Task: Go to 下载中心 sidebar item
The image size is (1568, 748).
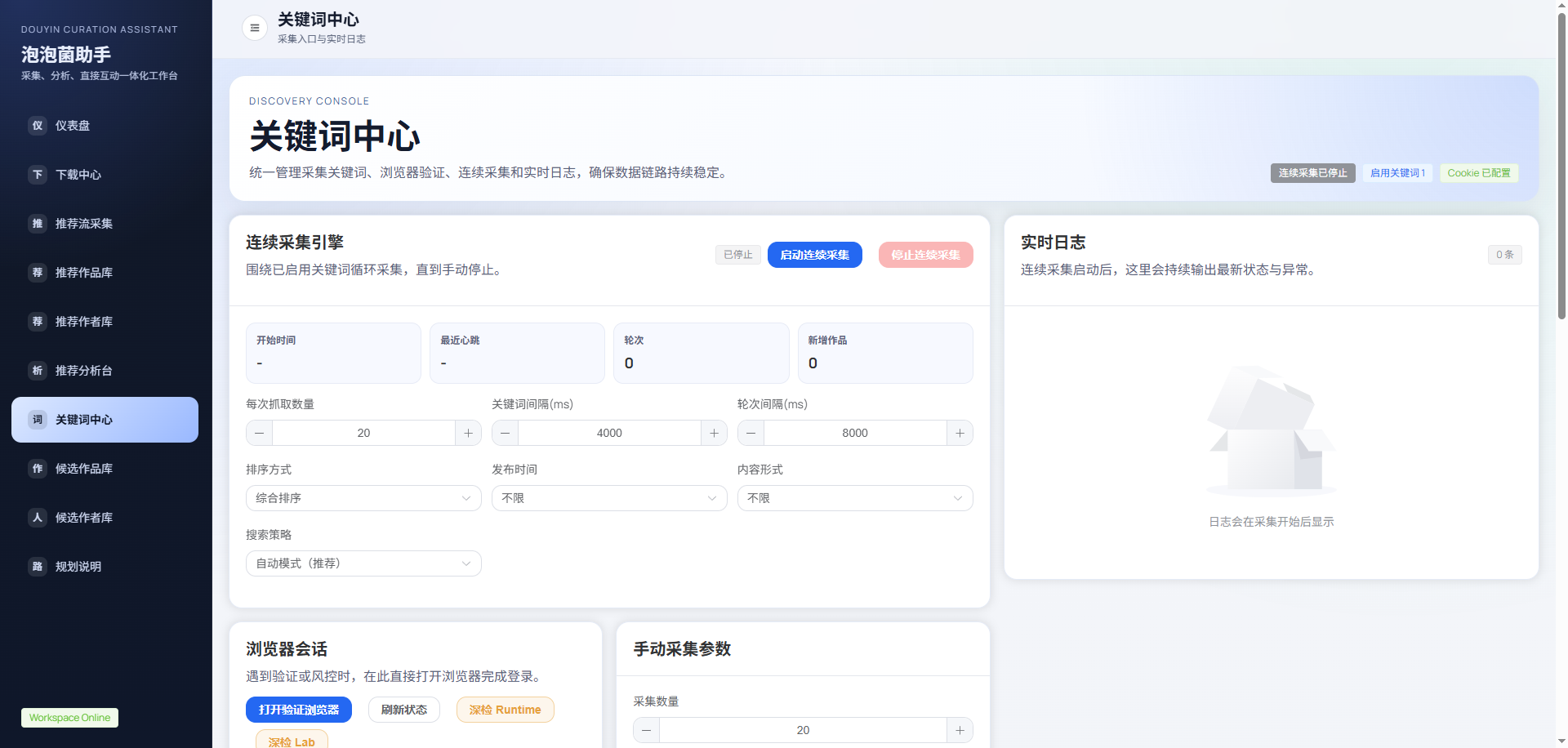Action: [105, 175]
